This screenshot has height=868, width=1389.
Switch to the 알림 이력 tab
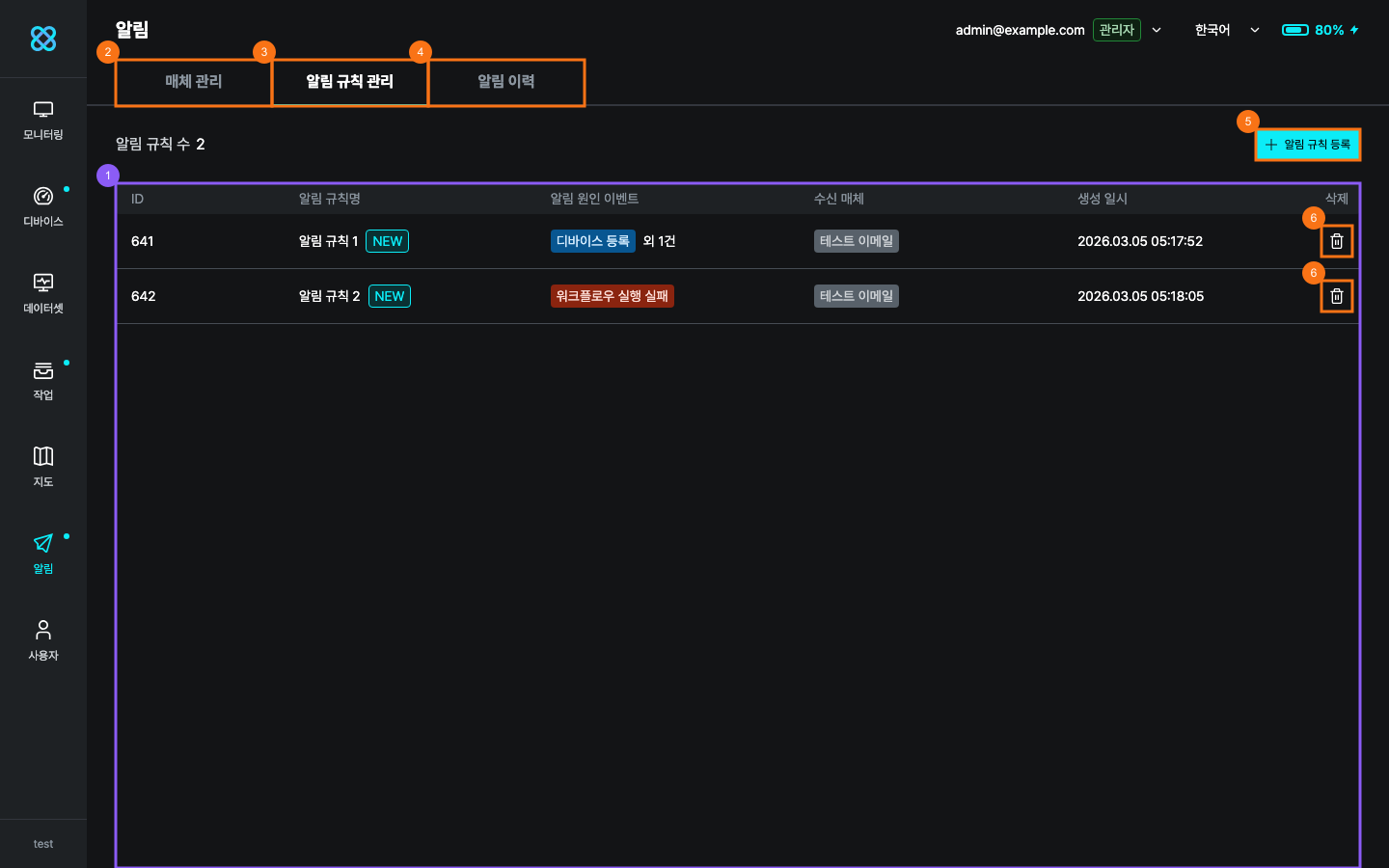pyautogui.click(x=506, y=82)
